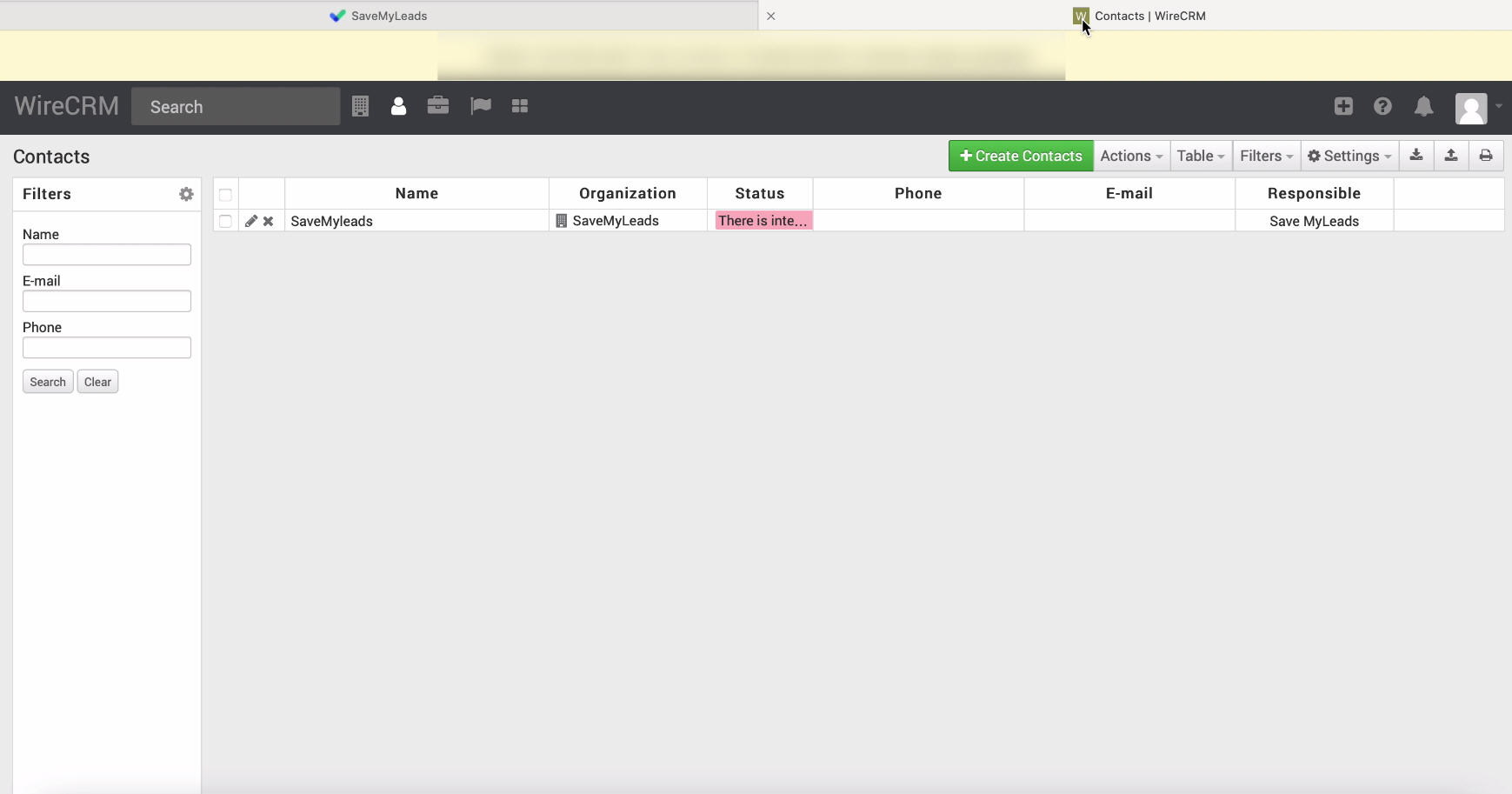Expand the Settings dropdown

pyautogui.click(x=1349, y=156)
